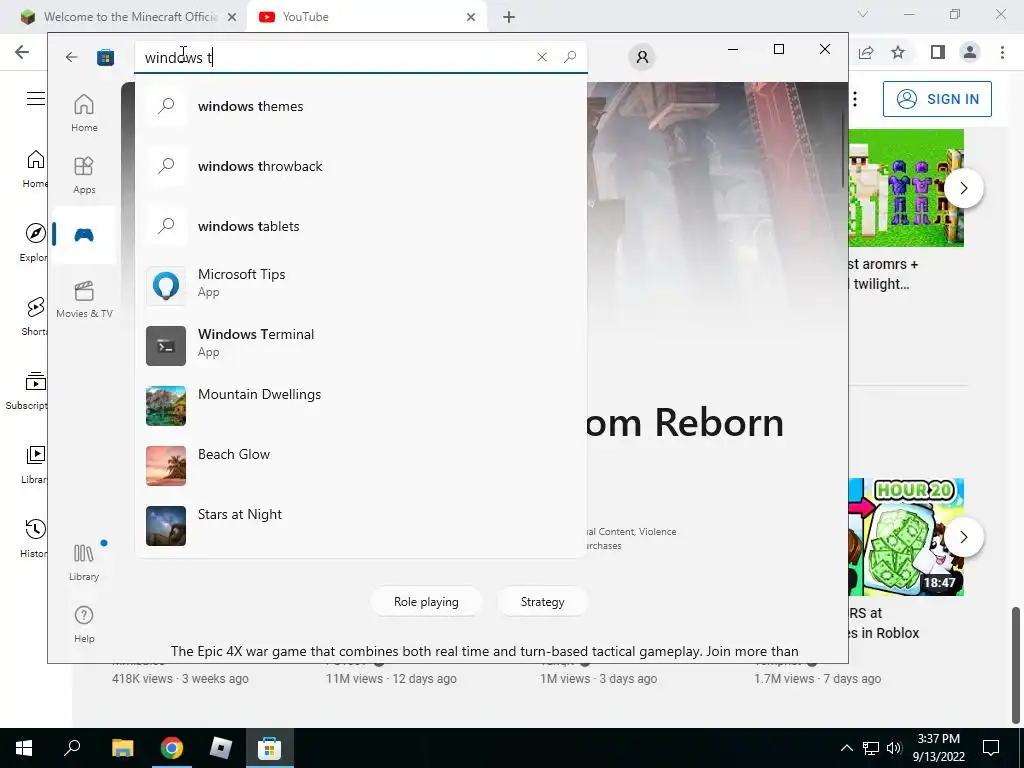This screenshot has height=768, width=1024.
Task: Open YouTube Subscriptions in sidebar
Action: pyautogui.click(x=27, y=391)
